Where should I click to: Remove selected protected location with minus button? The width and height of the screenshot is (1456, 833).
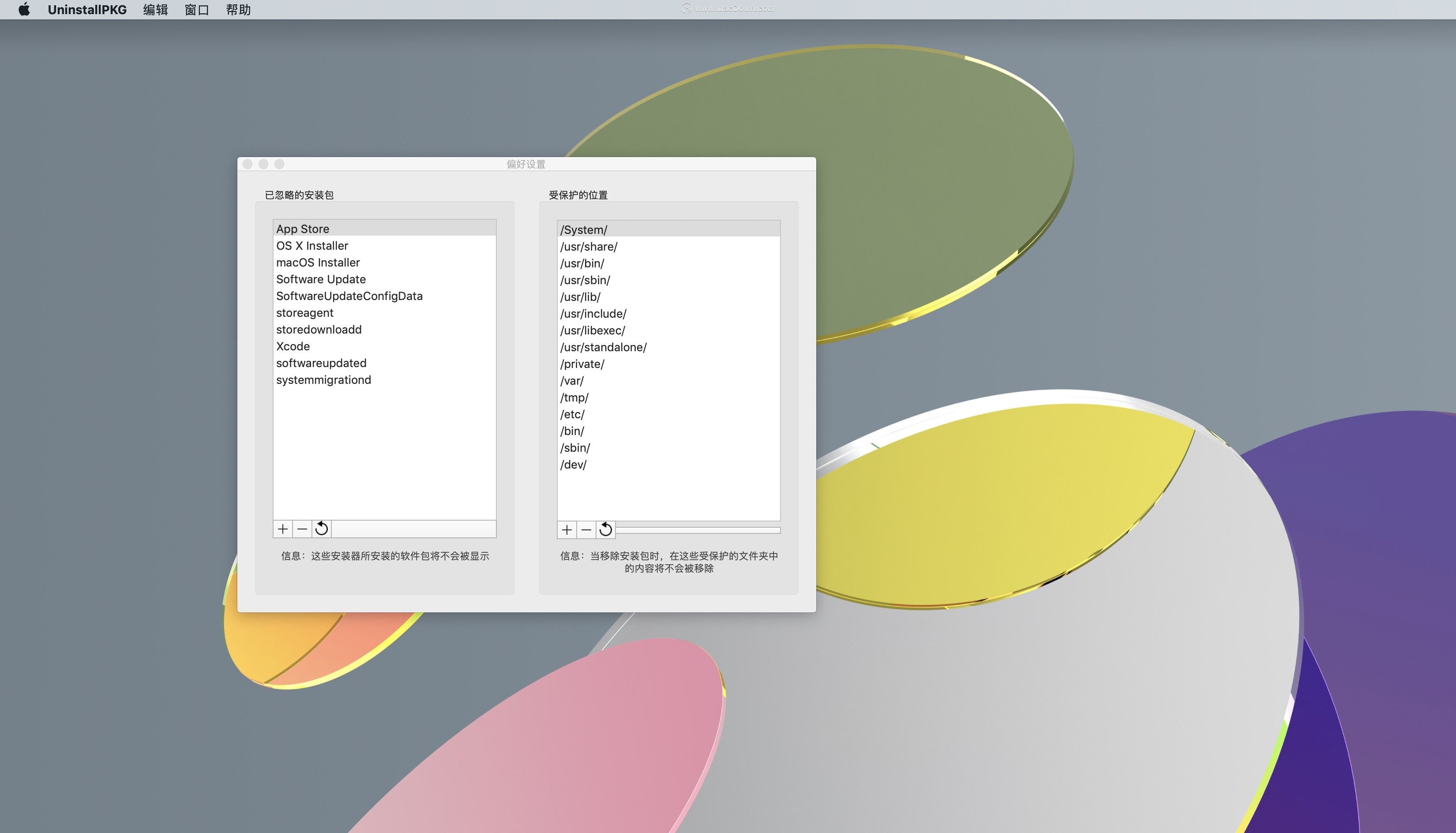586,530
